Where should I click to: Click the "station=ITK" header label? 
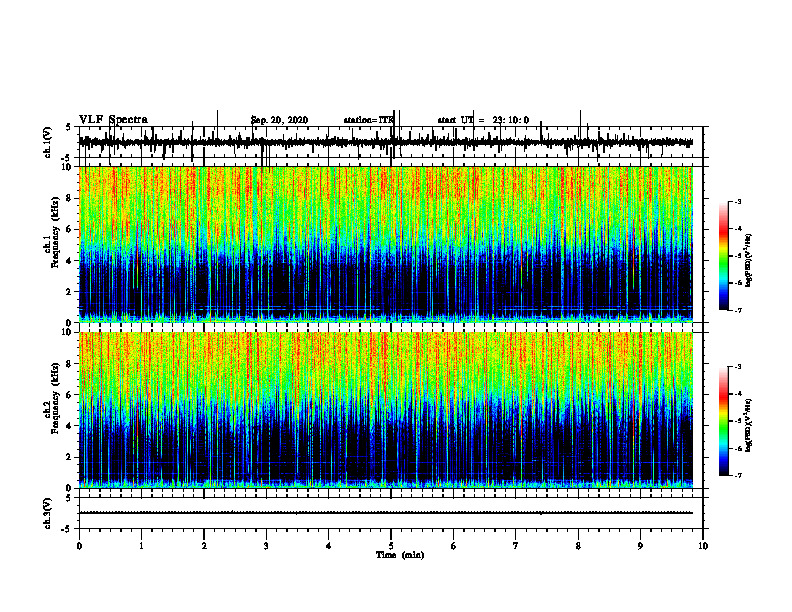(368, 120)
